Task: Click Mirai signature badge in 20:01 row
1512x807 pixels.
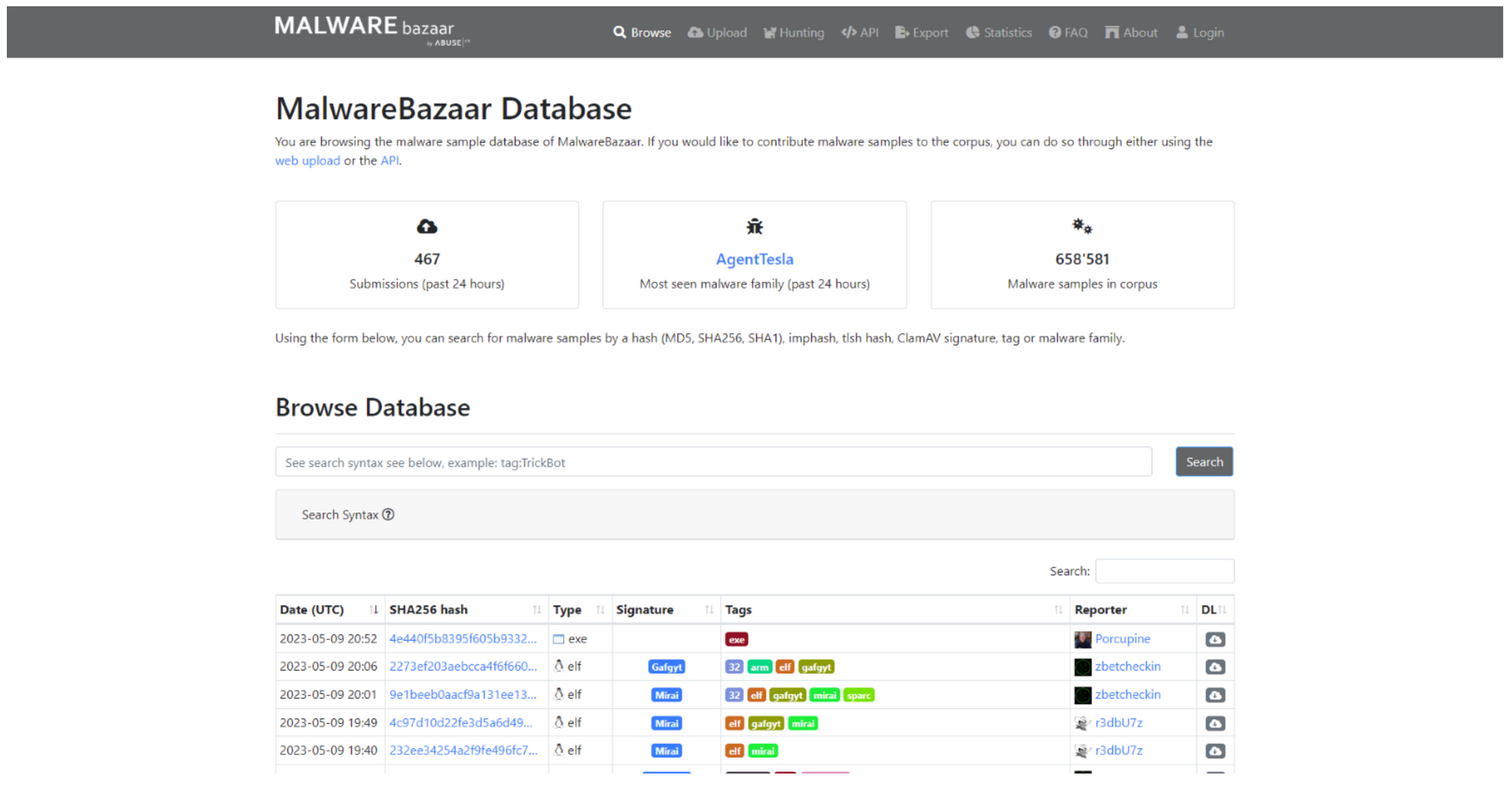Action: click(666, 694)
